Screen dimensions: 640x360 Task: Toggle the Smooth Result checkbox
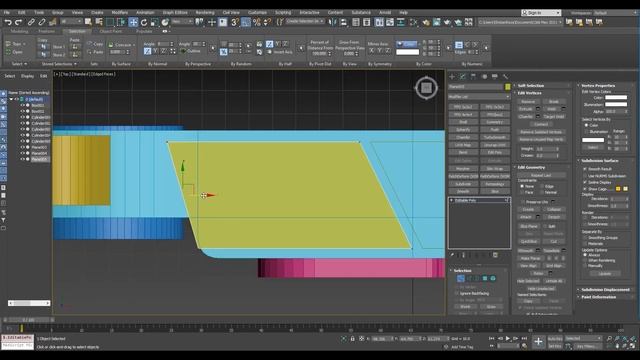click(584, 169)
